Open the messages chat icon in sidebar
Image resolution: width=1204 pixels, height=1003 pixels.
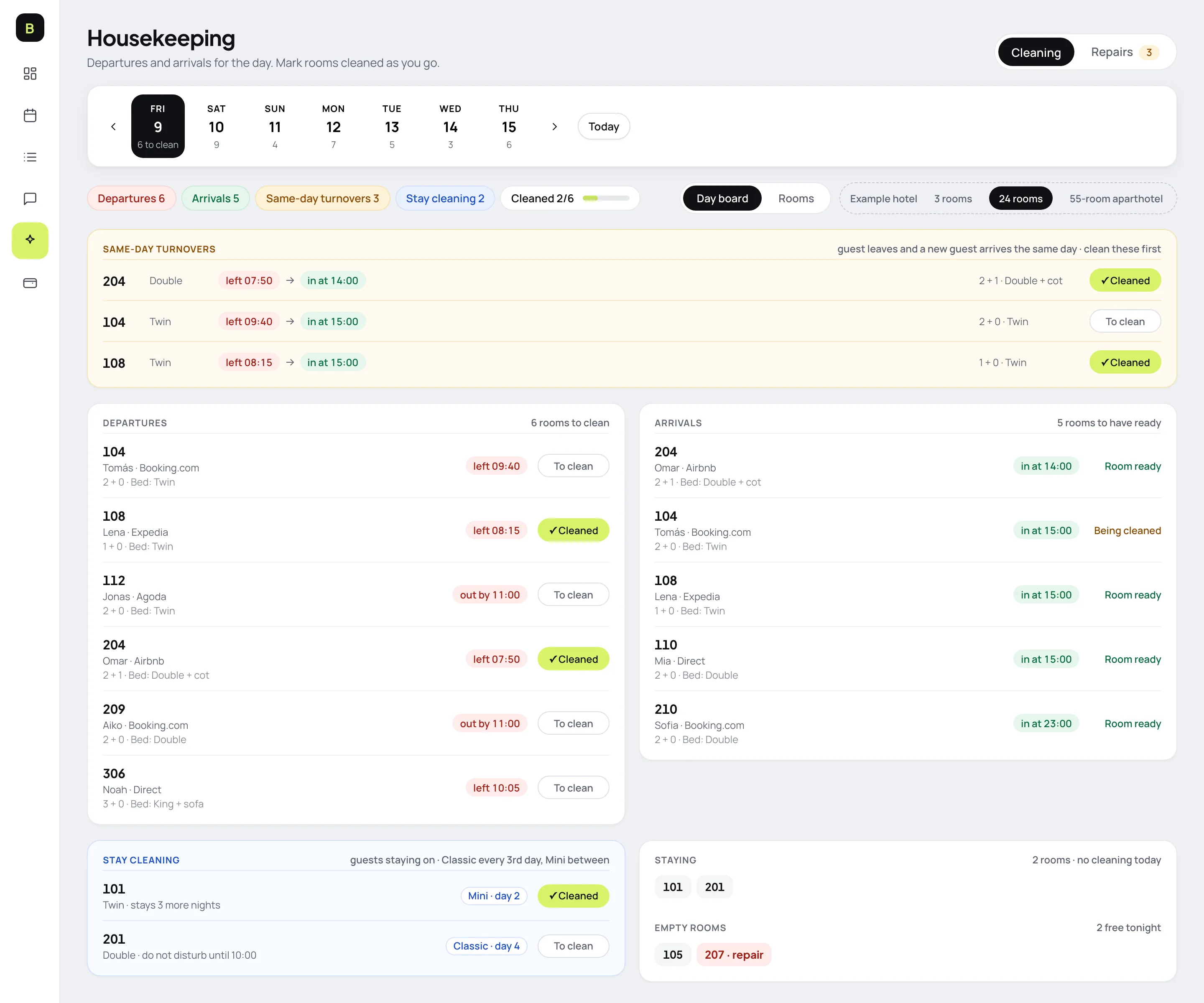tap(30, 199)
